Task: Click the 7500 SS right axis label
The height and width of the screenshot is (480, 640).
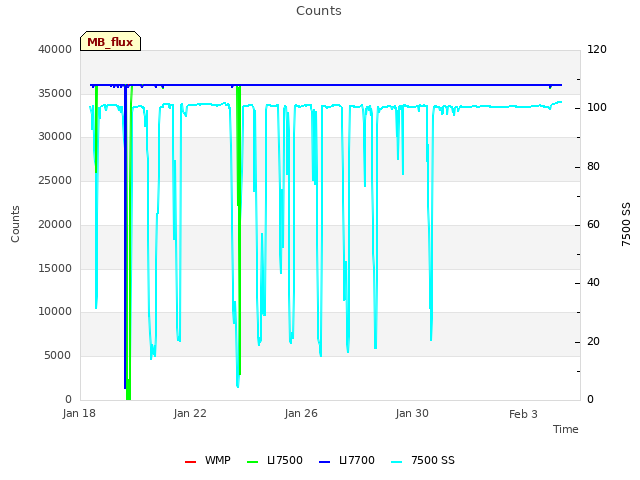Action: [x=626, y=224]
